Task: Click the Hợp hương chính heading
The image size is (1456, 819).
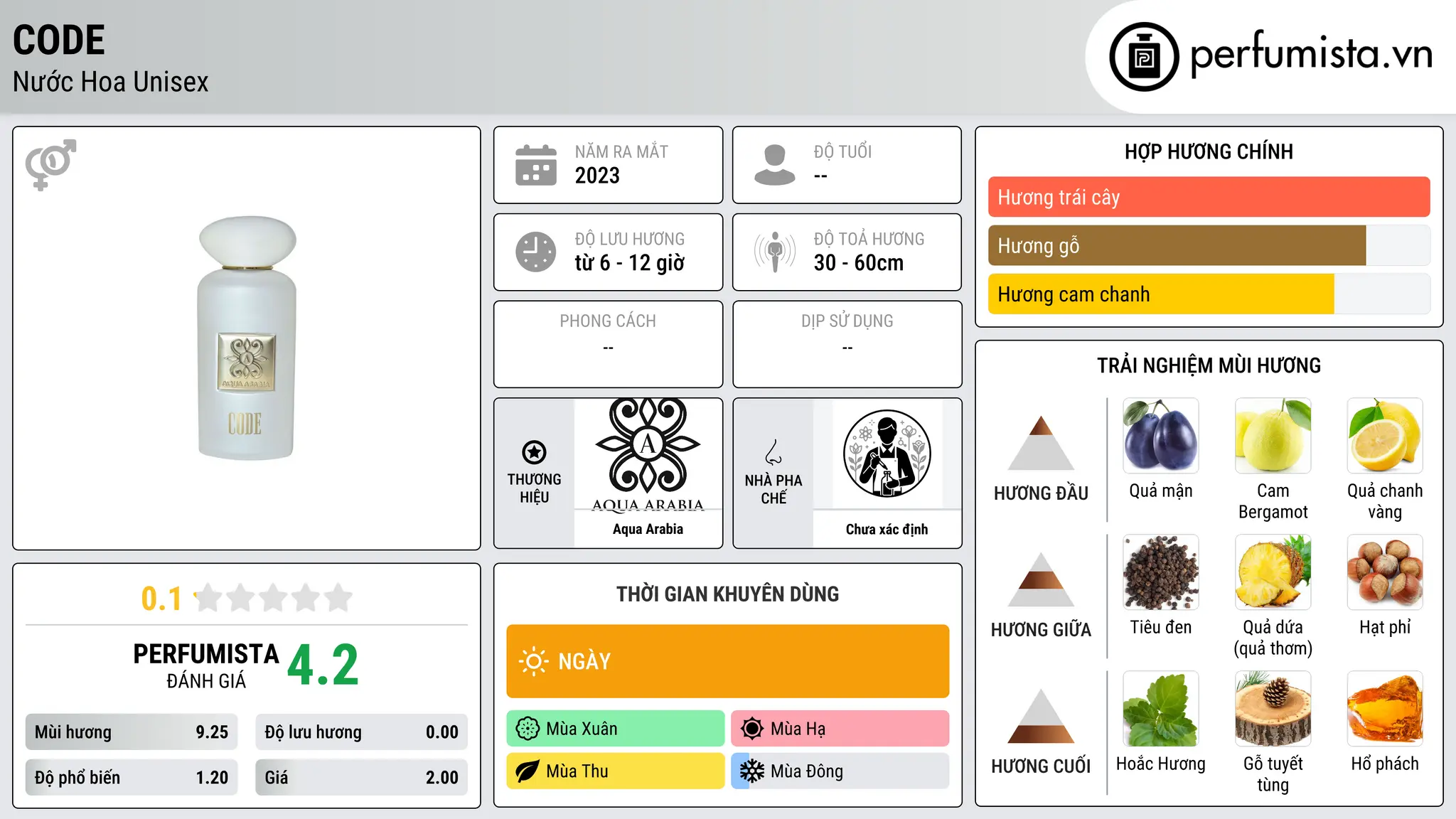Action: tap(1209, 151)
